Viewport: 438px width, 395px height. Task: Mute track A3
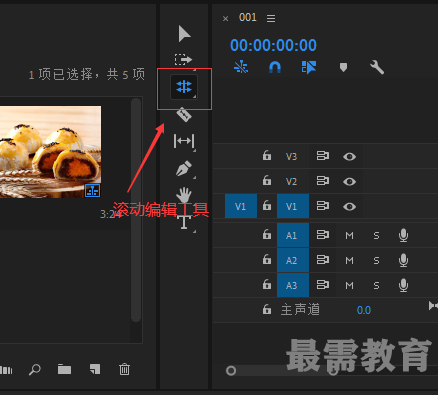(x=349, y=285)
